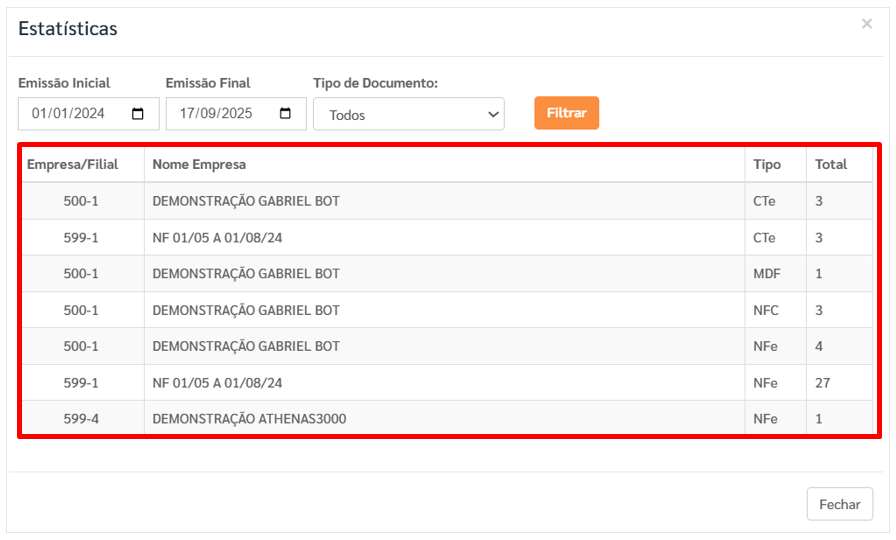
Task: Click the Tipo column header
Action: tap(767, 164)
